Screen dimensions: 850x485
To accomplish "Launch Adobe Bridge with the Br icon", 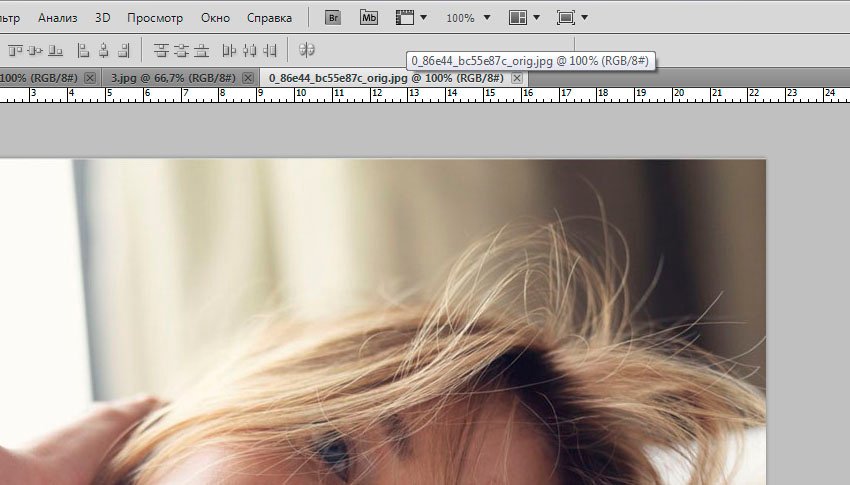I will point(334,18).
